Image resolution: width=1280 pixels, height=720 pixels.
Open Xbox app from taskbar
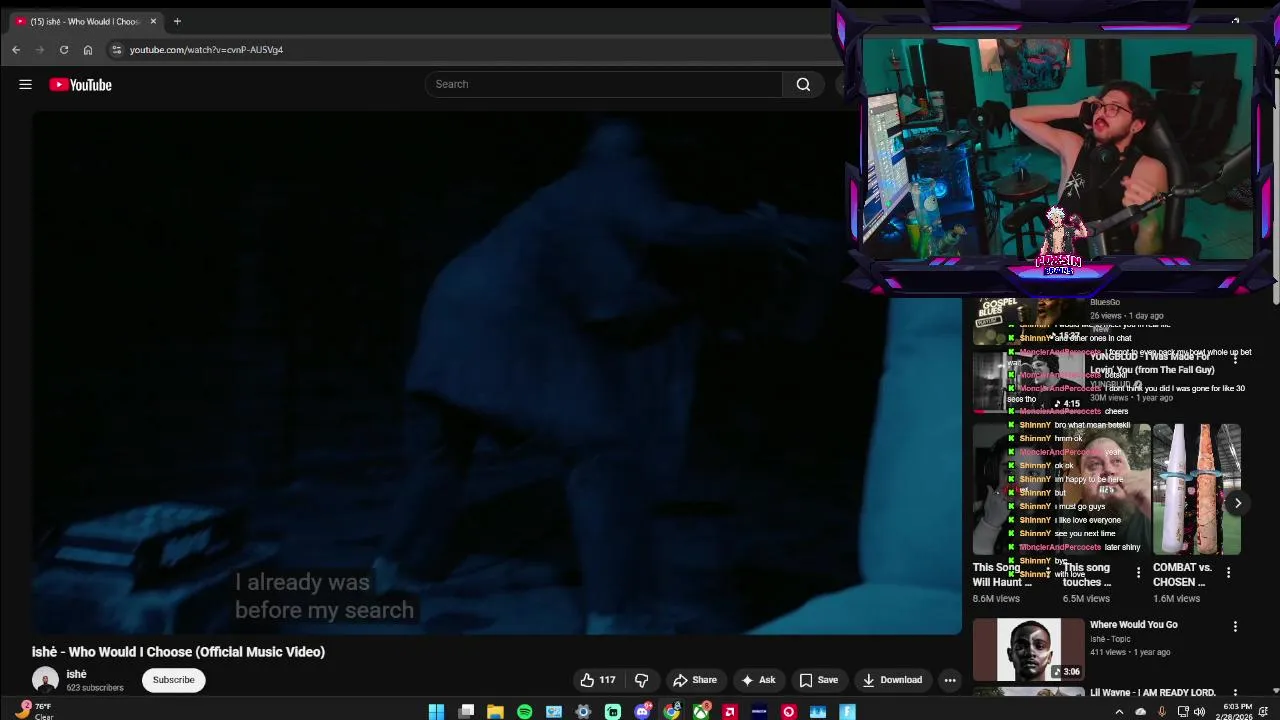click(x=701, y=712)
